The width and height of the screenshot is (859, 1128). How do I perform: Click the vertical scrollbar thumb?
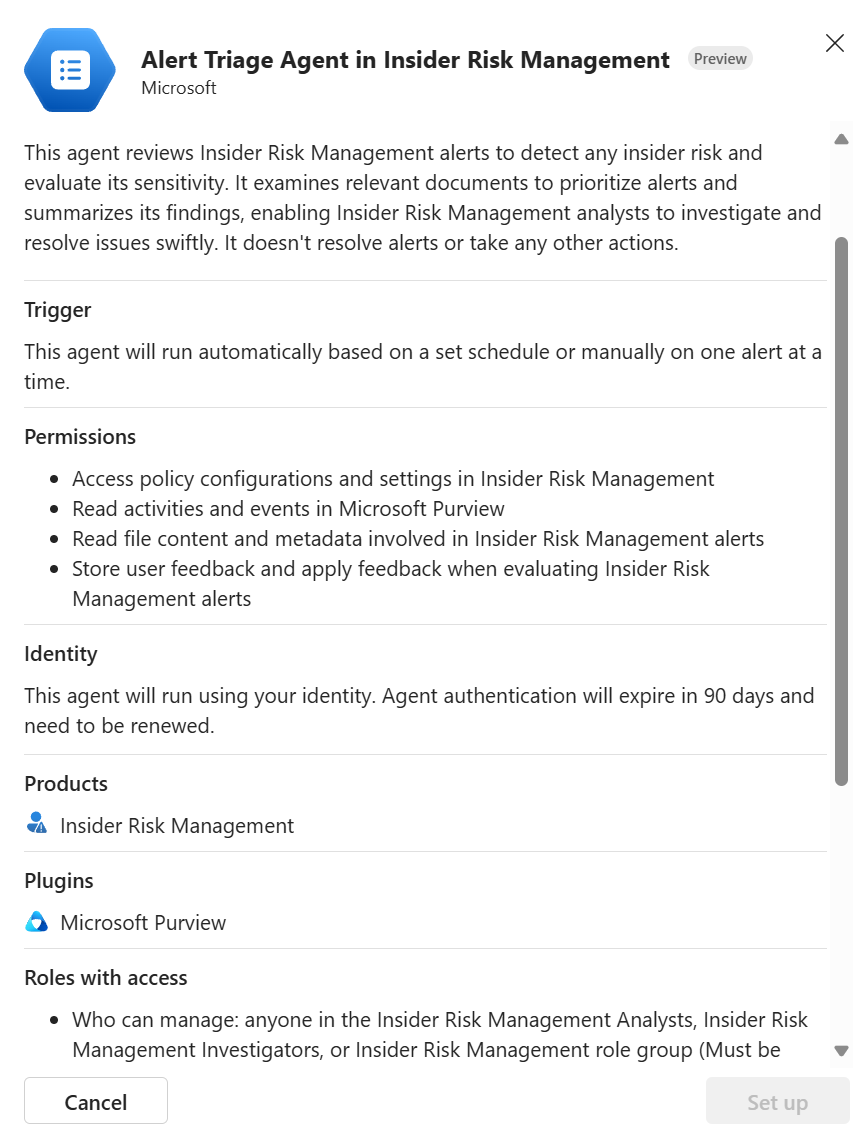(841, 510)
